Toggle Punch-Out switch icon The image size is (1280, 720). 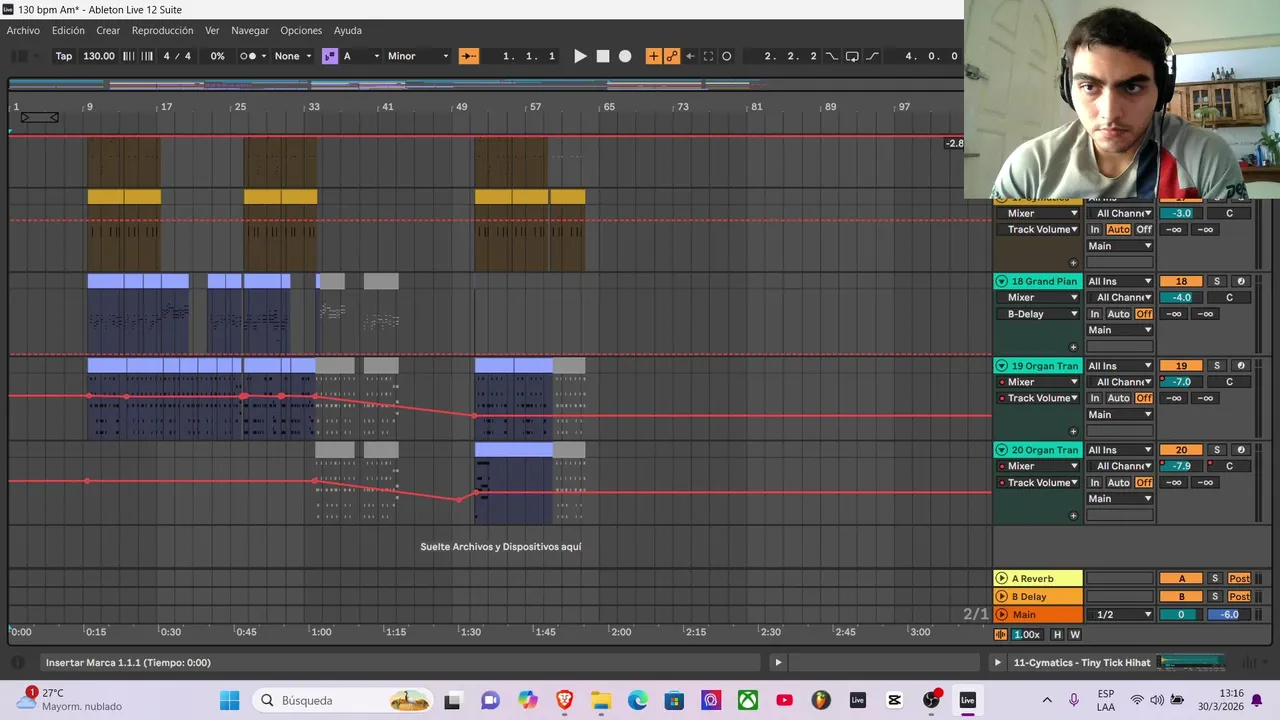click(872, 56)
